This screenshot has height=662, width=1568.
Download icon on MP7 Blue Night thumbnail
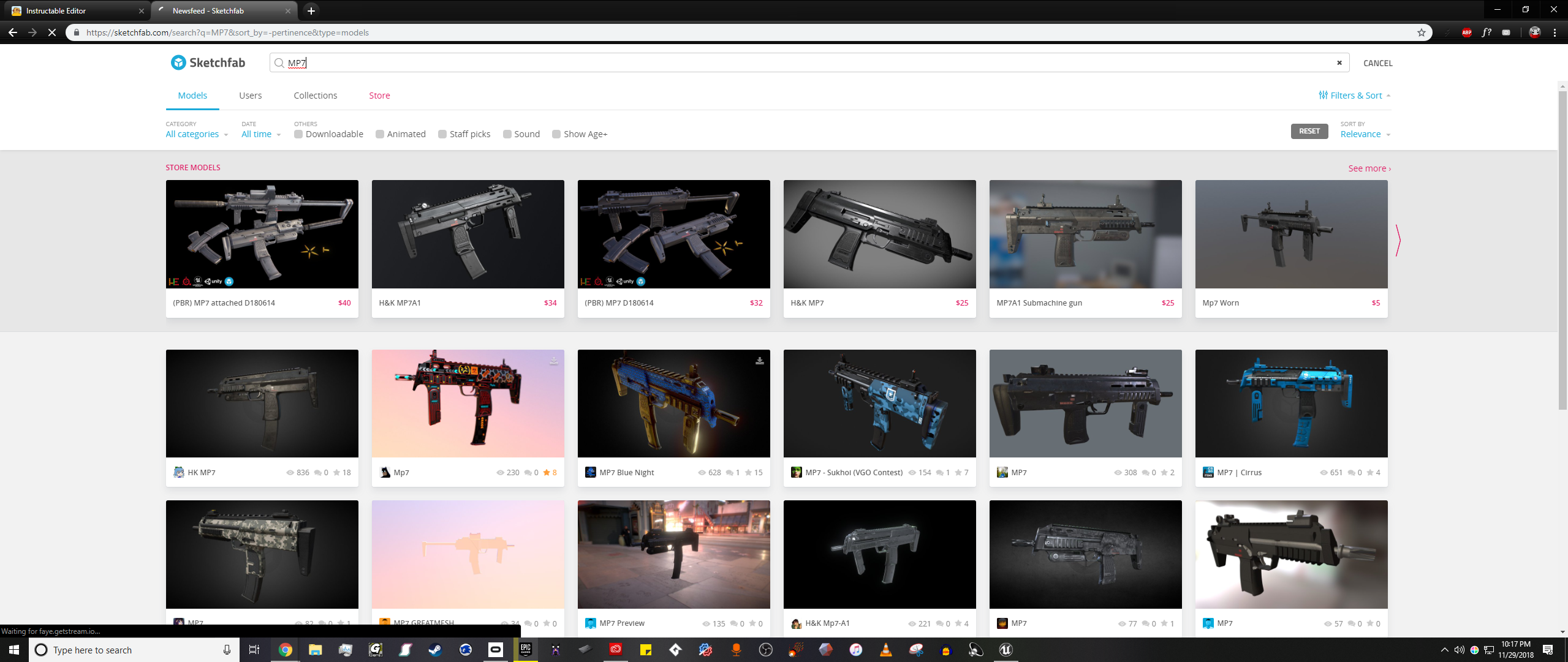tap(760, 361)
